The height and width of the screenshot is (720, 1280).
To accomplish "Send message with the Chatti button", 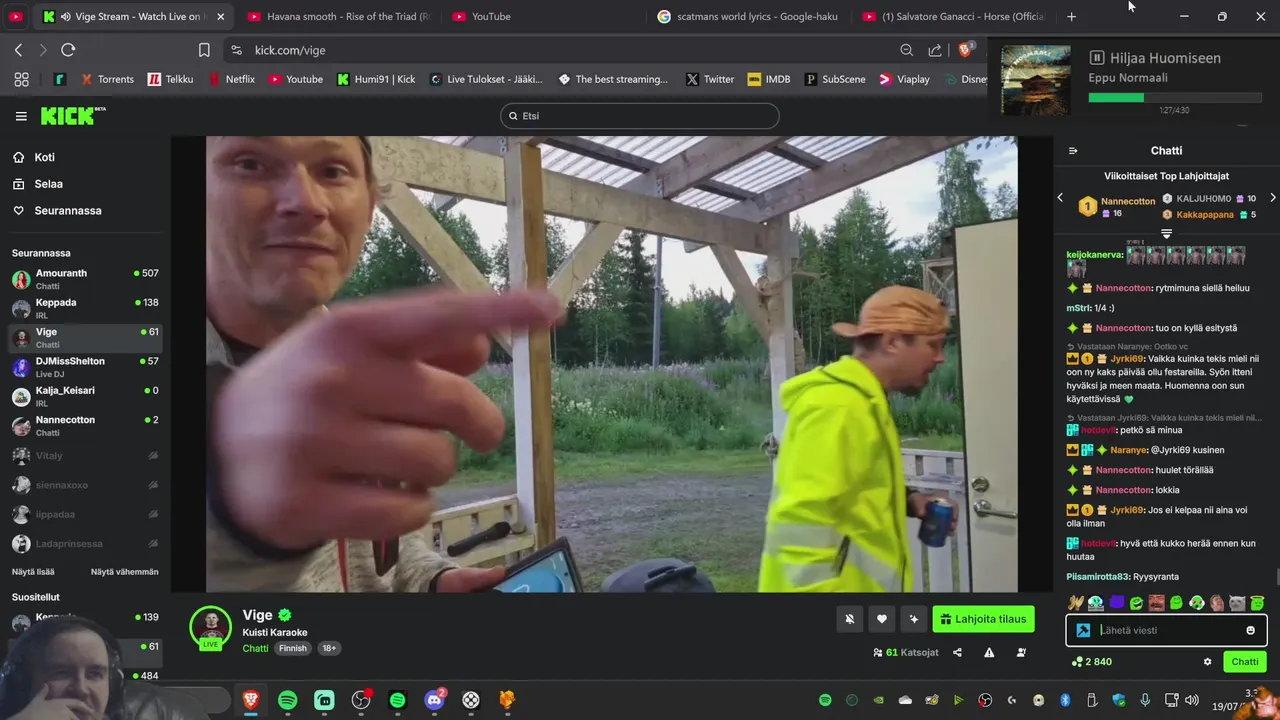I will [1245, 662].
